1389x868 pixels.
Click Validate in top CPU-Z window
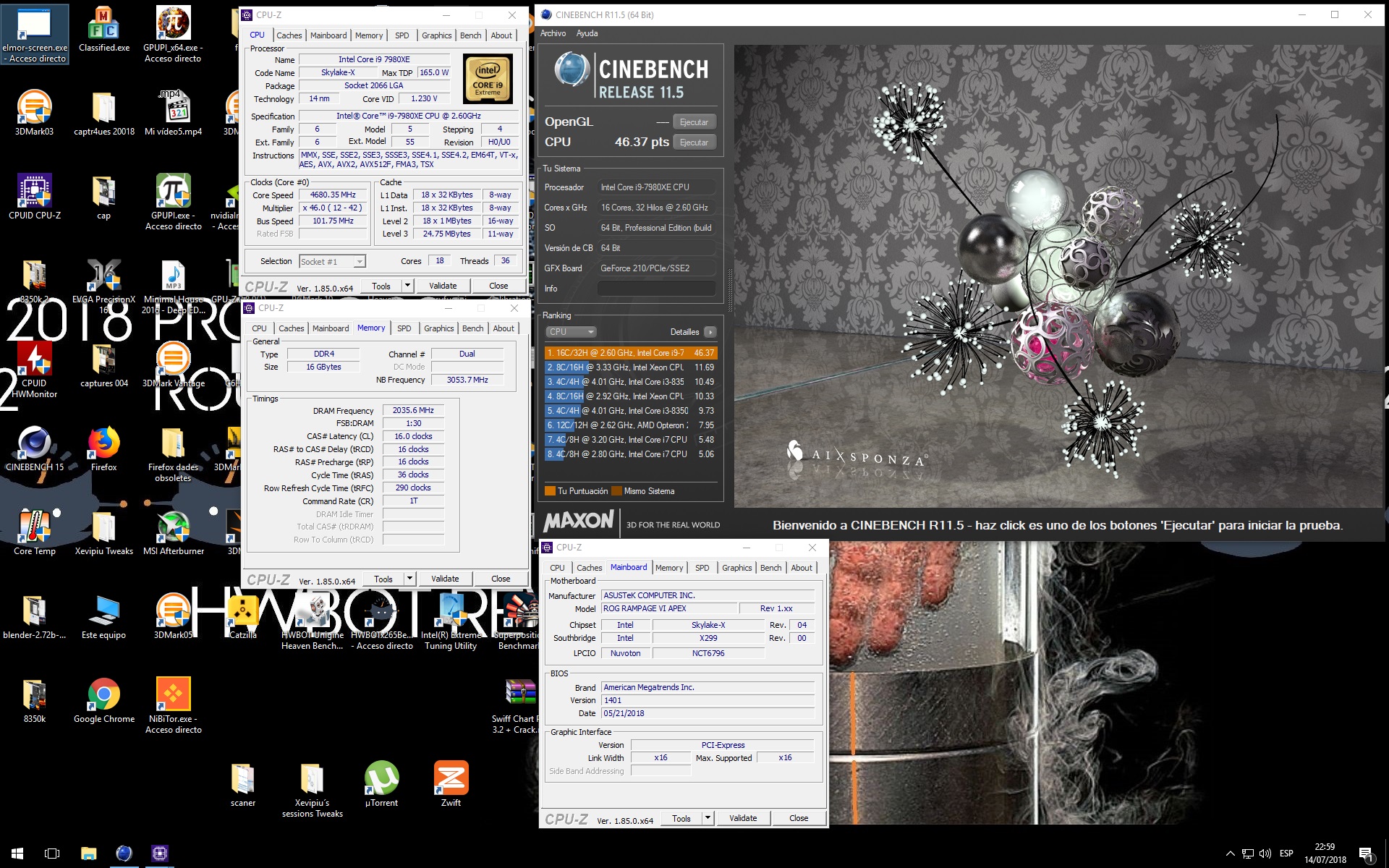coord(443,286)
